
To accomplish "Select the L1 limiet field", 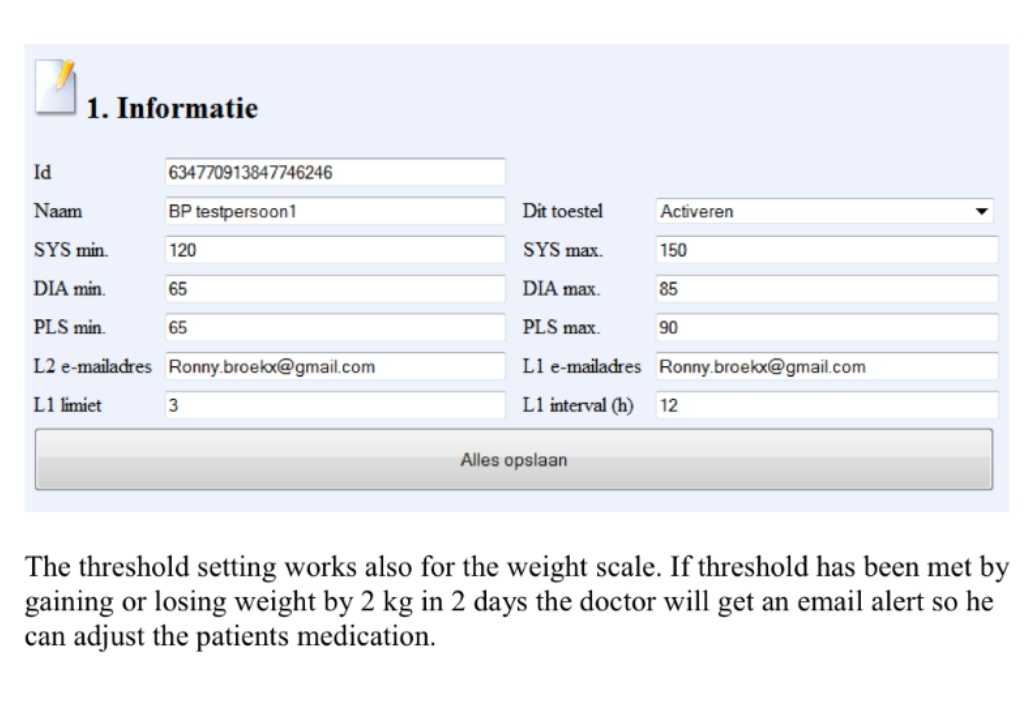I will coord(335,406).
